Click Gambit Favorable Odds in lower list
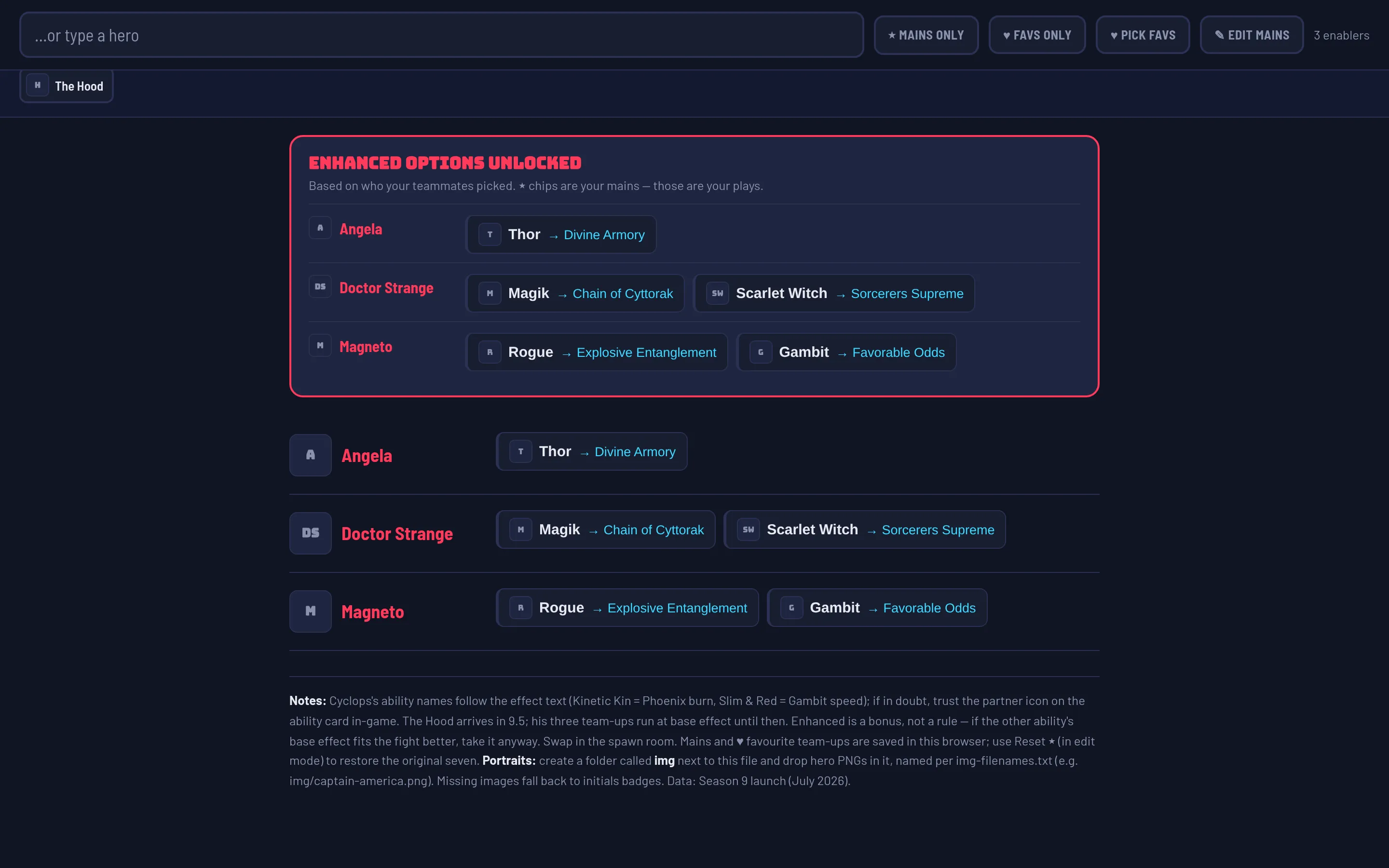The width and height of the screenshot is (1389, 868). tap(878, 608)
